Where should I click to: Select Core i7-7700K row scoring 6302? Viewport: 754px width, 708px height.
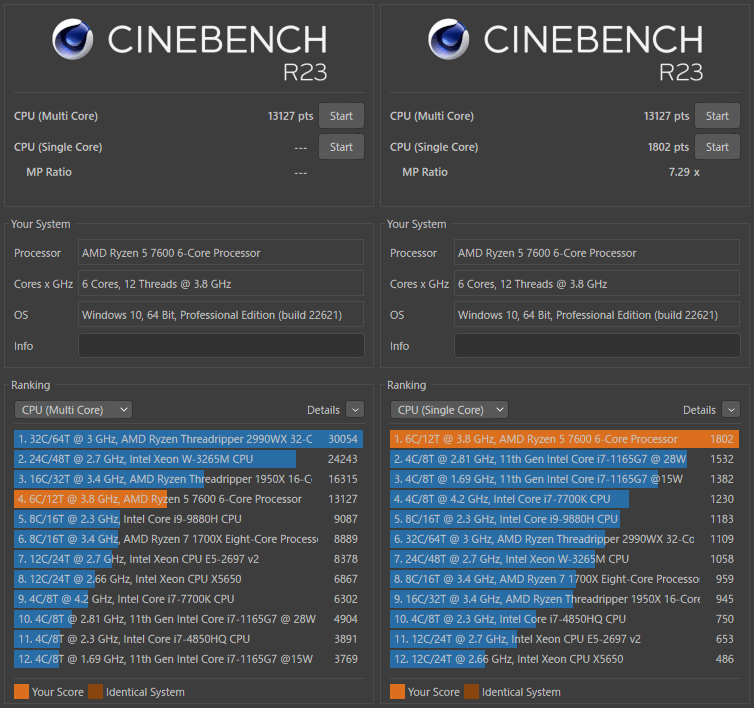pos(188,599)
